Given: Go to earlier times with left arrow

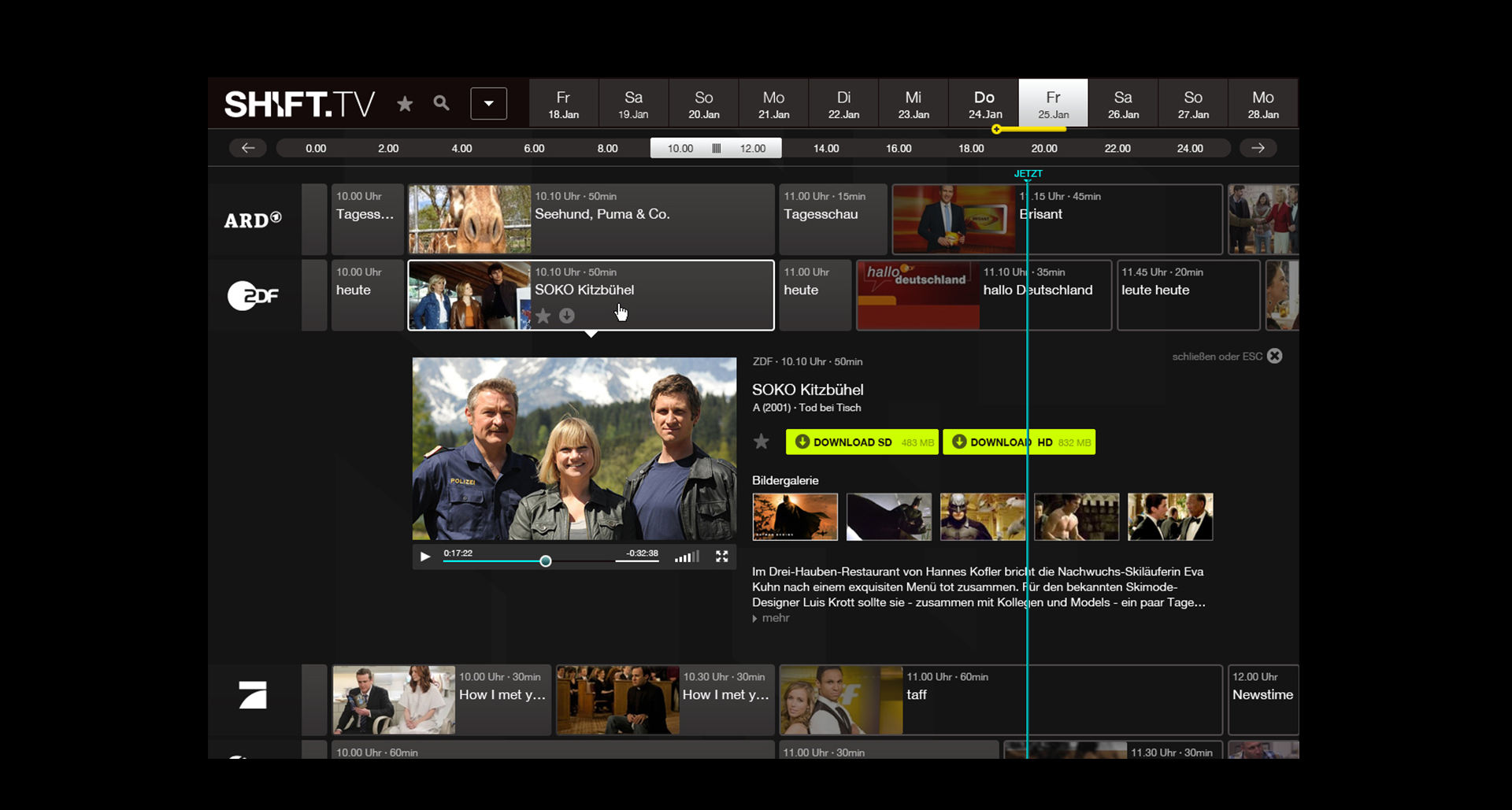Looking at the screenshot, I should click(248, 148).
